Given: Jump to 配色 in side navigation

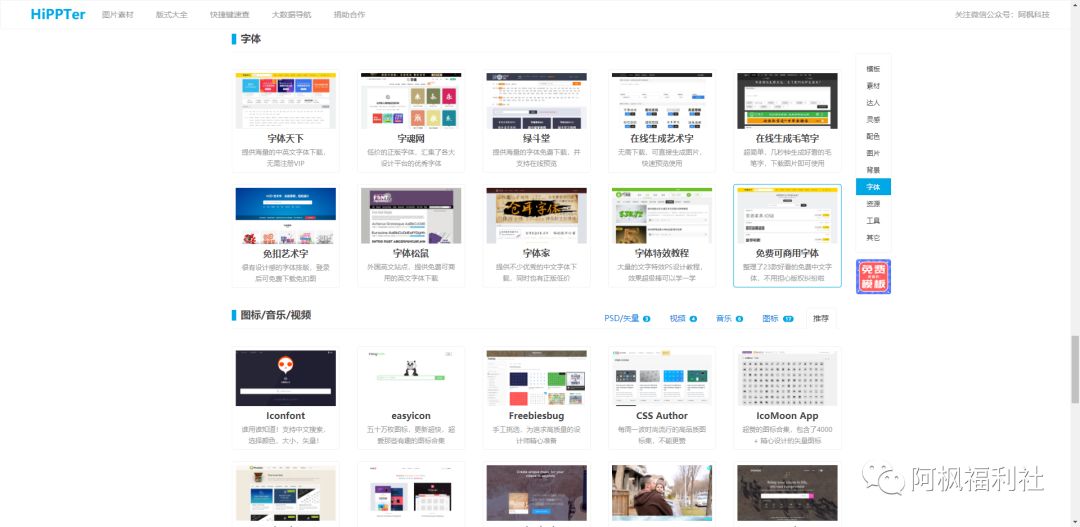Looking at the screenshot, I should click(x=873, y=136).
